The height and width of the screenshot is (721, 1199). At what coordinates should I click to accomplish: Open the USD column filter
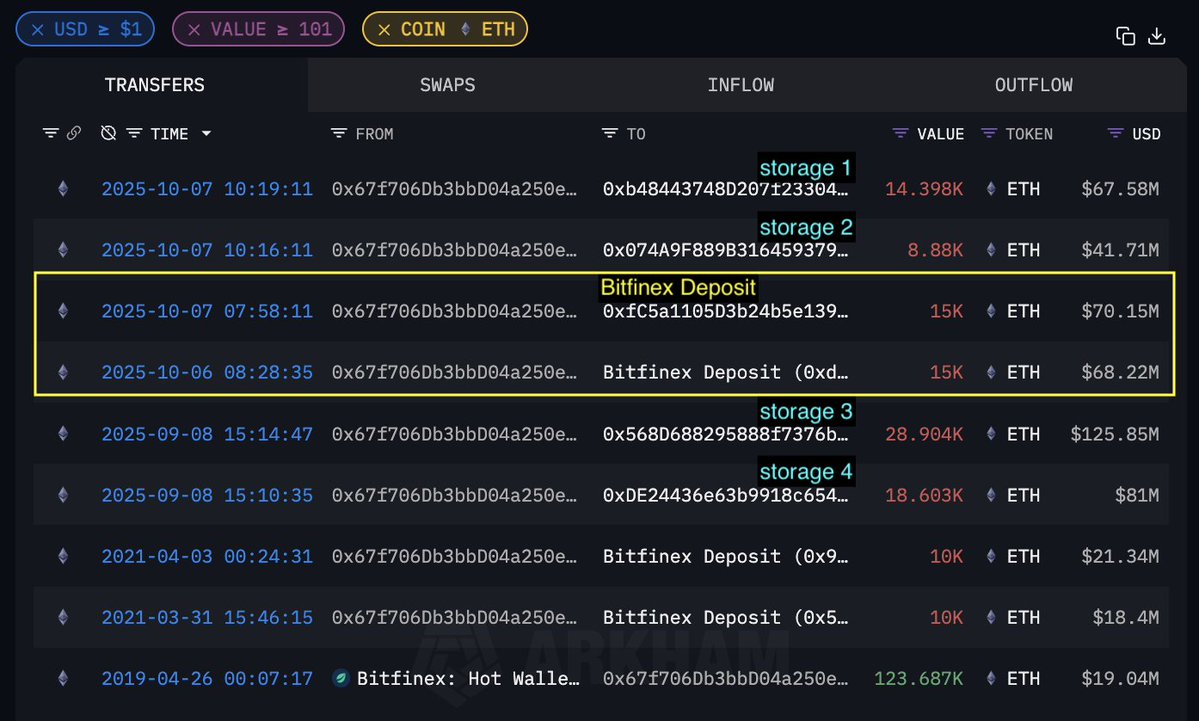1116,133
